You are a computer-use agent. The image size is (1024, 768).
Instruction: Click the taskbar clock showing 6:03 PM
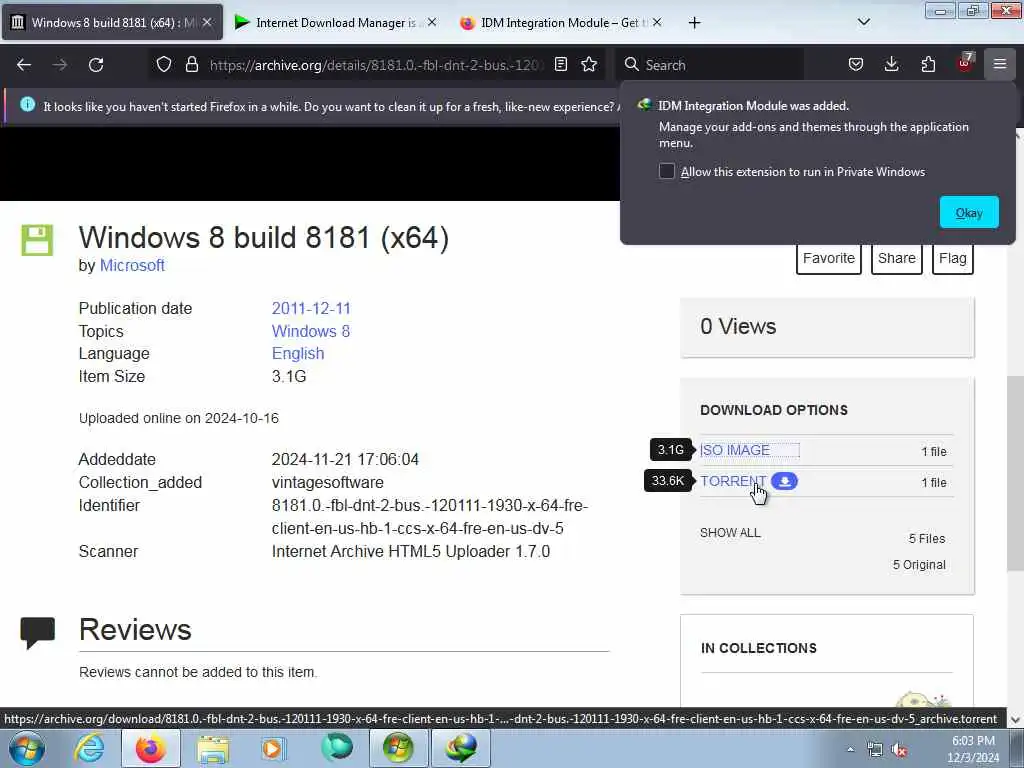pos(973,749)
